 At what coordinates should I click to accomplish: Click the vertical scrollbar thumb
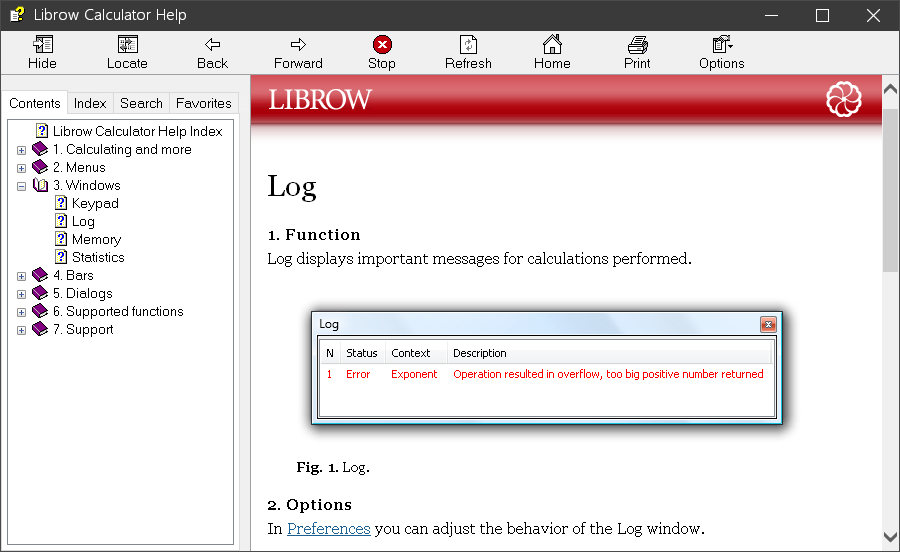coord(890,189)
